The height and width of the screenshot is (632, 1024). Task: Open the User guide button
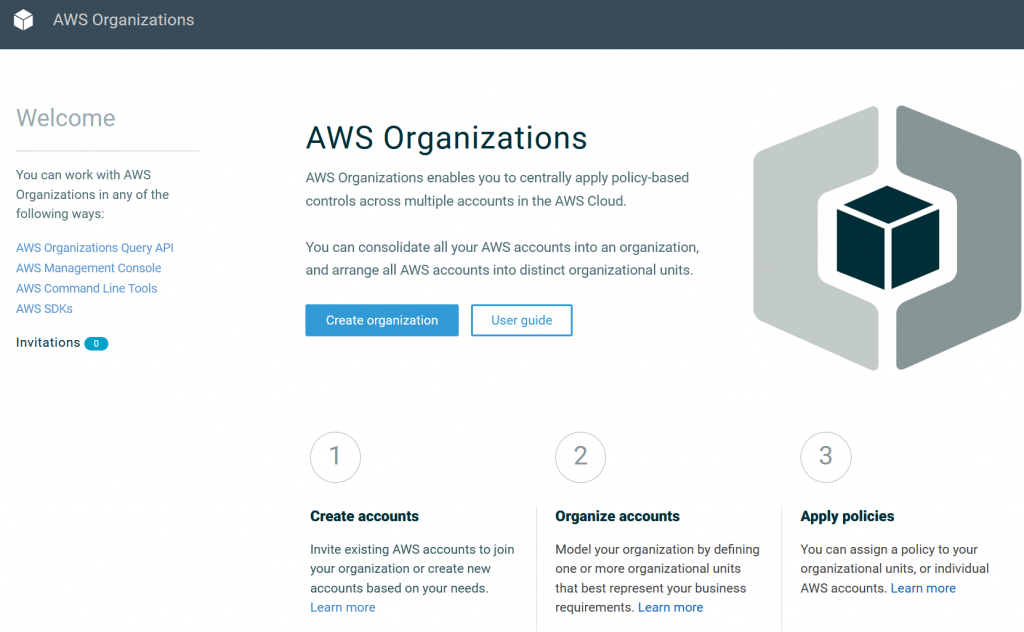point(522,320)
